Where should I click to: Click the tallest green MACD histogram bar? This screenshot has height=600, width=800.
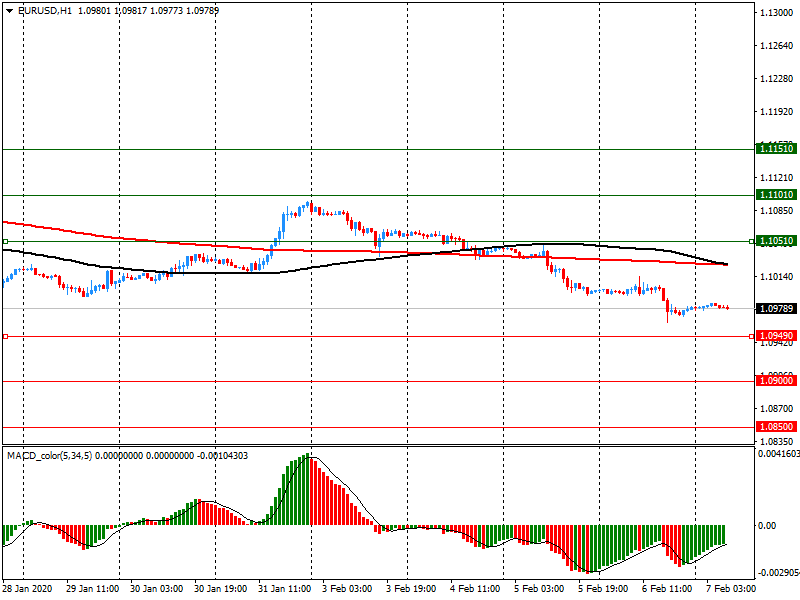click(310, 490)
